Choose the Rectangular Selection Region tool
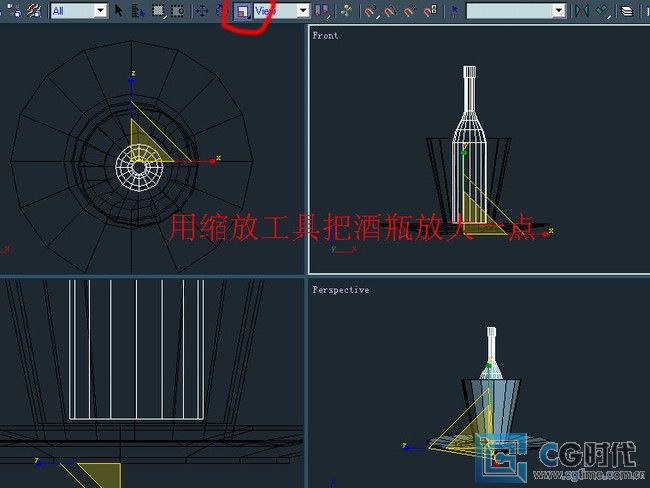 coord(158,11)
